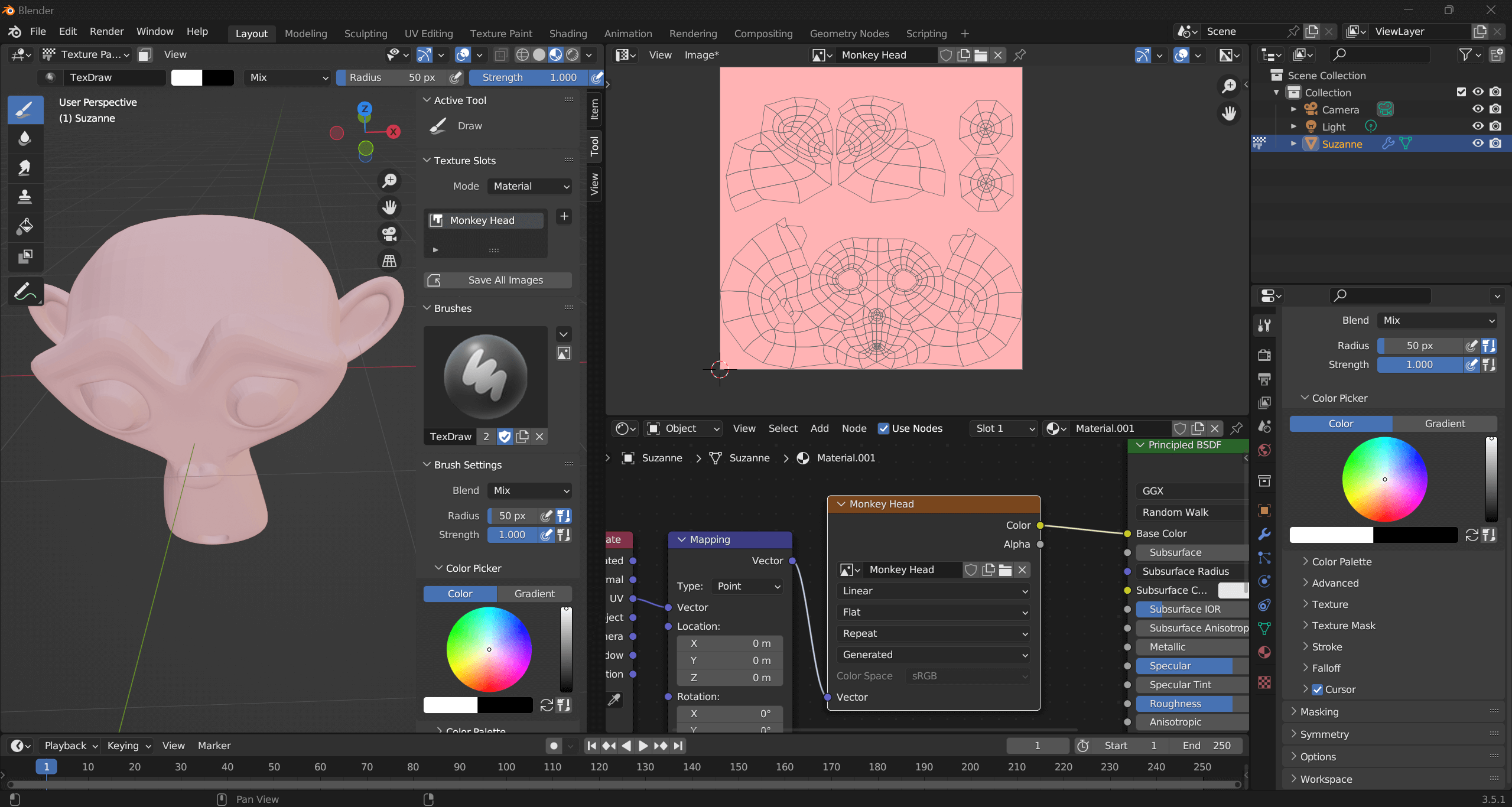Open Playback popover in timeline
The image size is (1512, 807).
[x=70, y=746]
